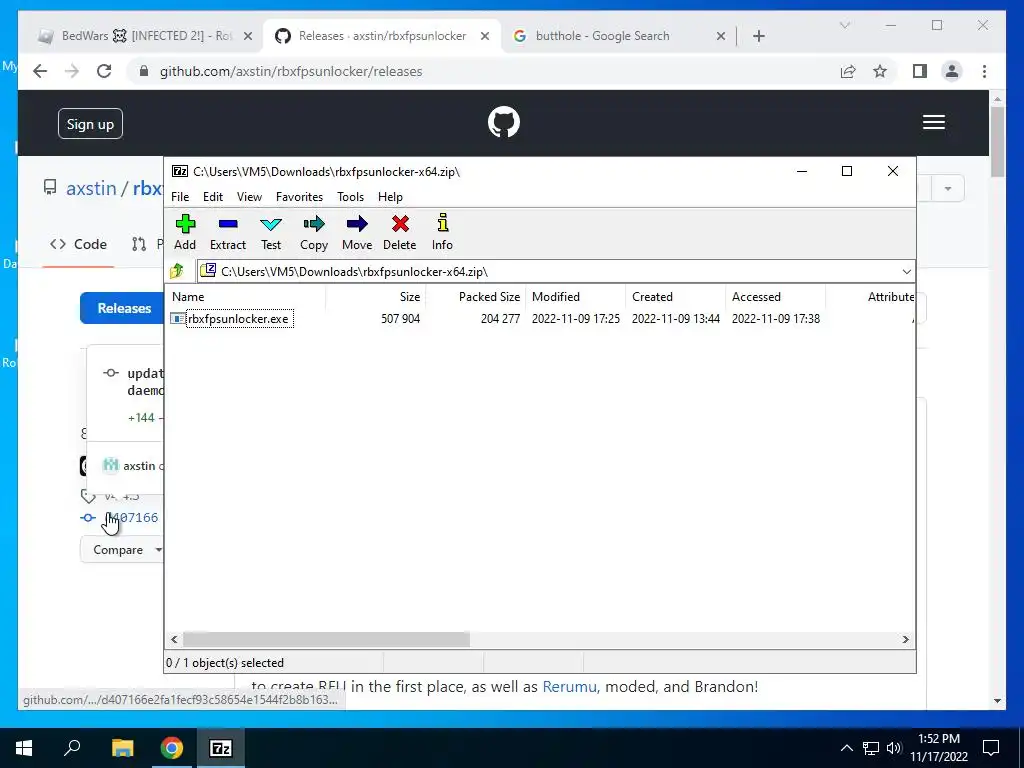Click the 7-Zip scrollbar right arrow
The height and width of the screenshot is (768, 1024).
[x=905, y=639]
